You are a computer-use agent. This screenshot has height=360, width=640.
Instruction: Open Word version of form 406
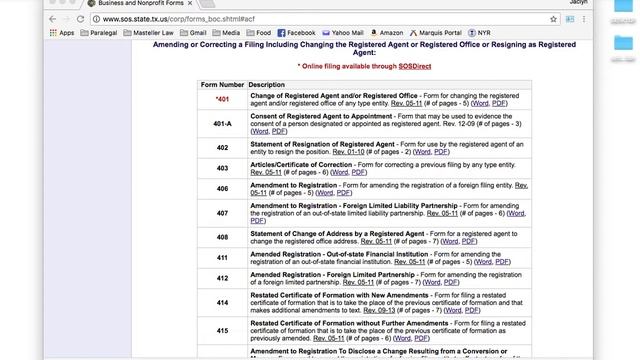[324, 193]
